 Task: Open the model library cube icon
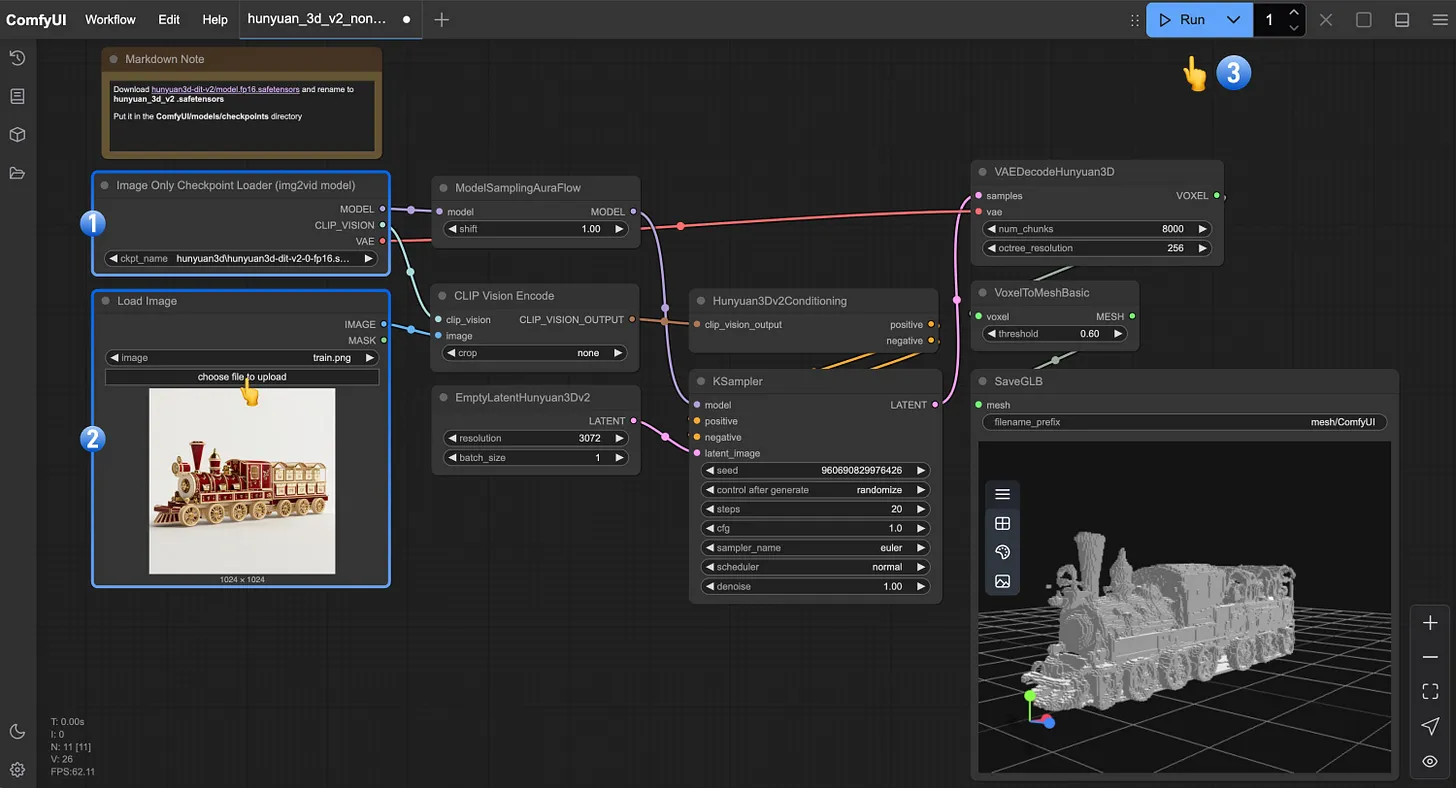(17, 135)
